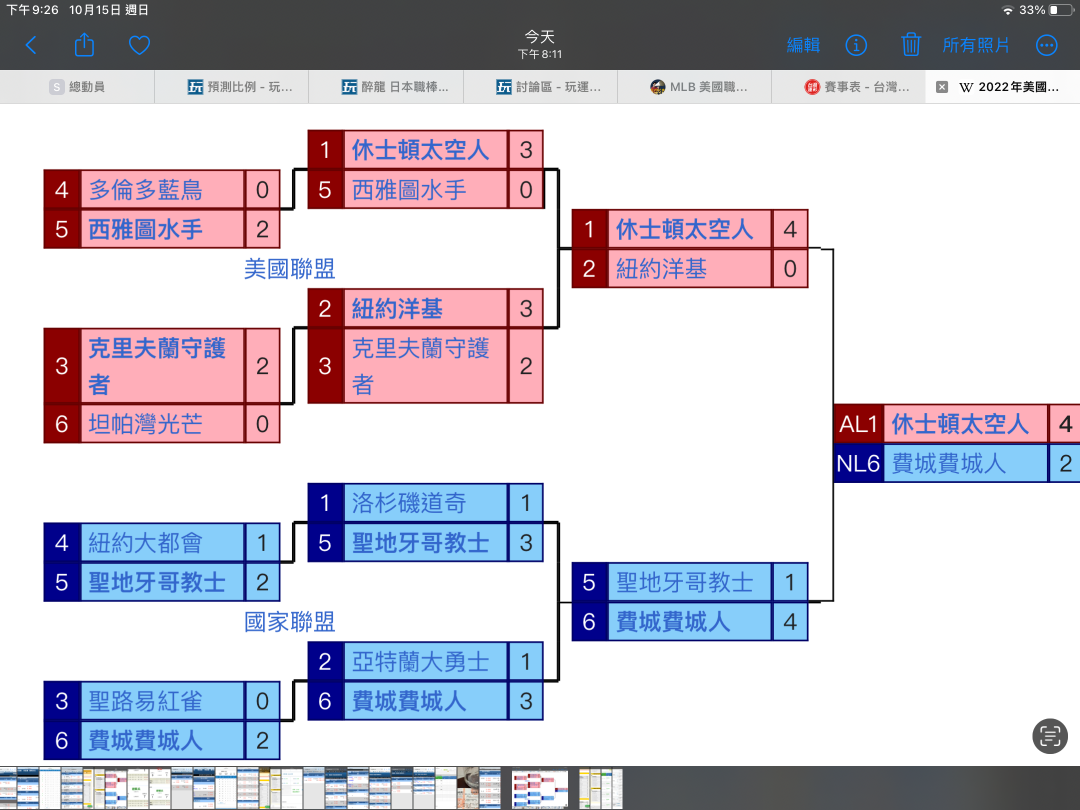
Task: Select the MLB 美國職 tab
Action: click(x=694, y=87)
